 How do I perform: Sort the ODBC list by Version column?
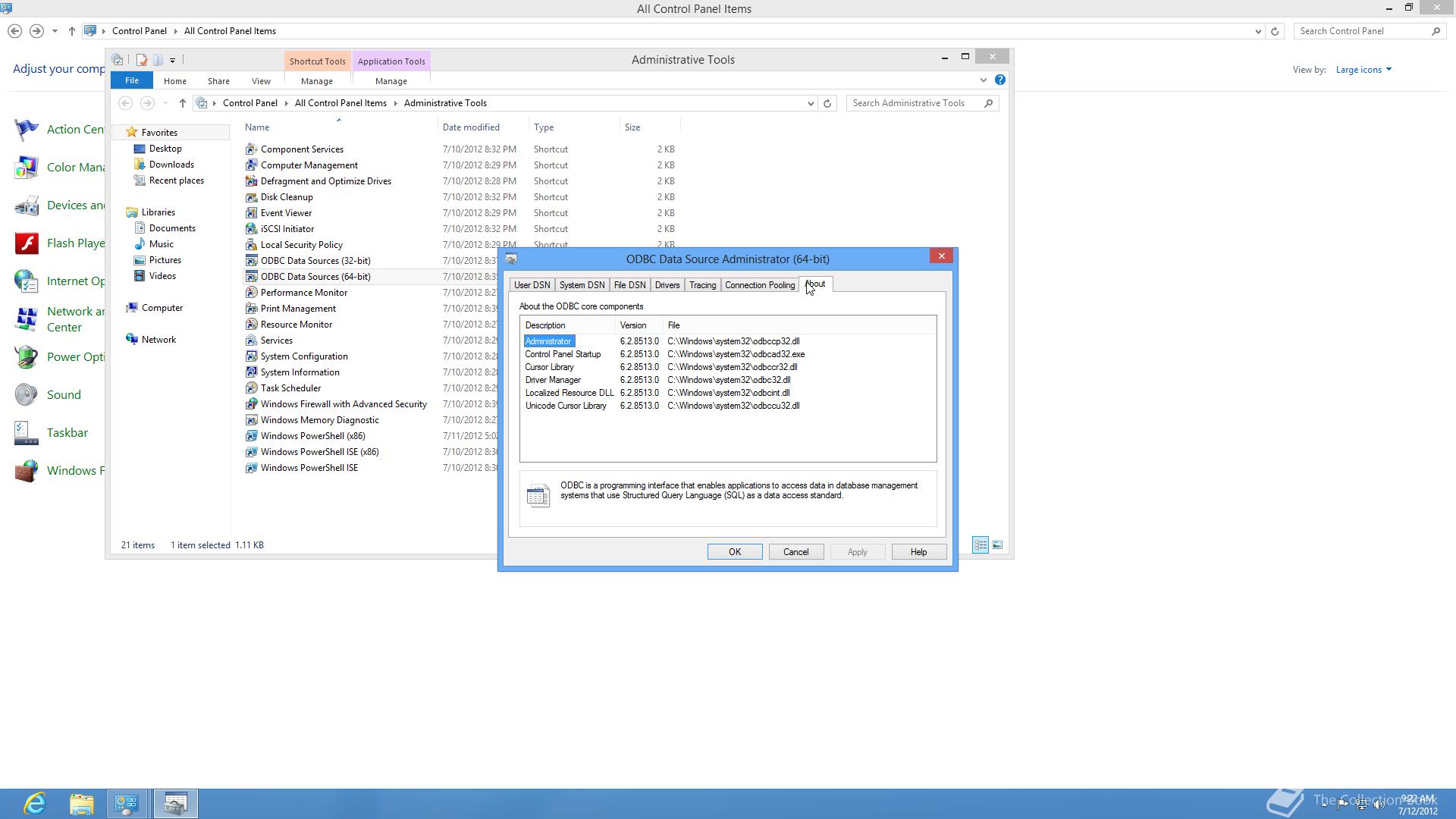coord(639,325)
